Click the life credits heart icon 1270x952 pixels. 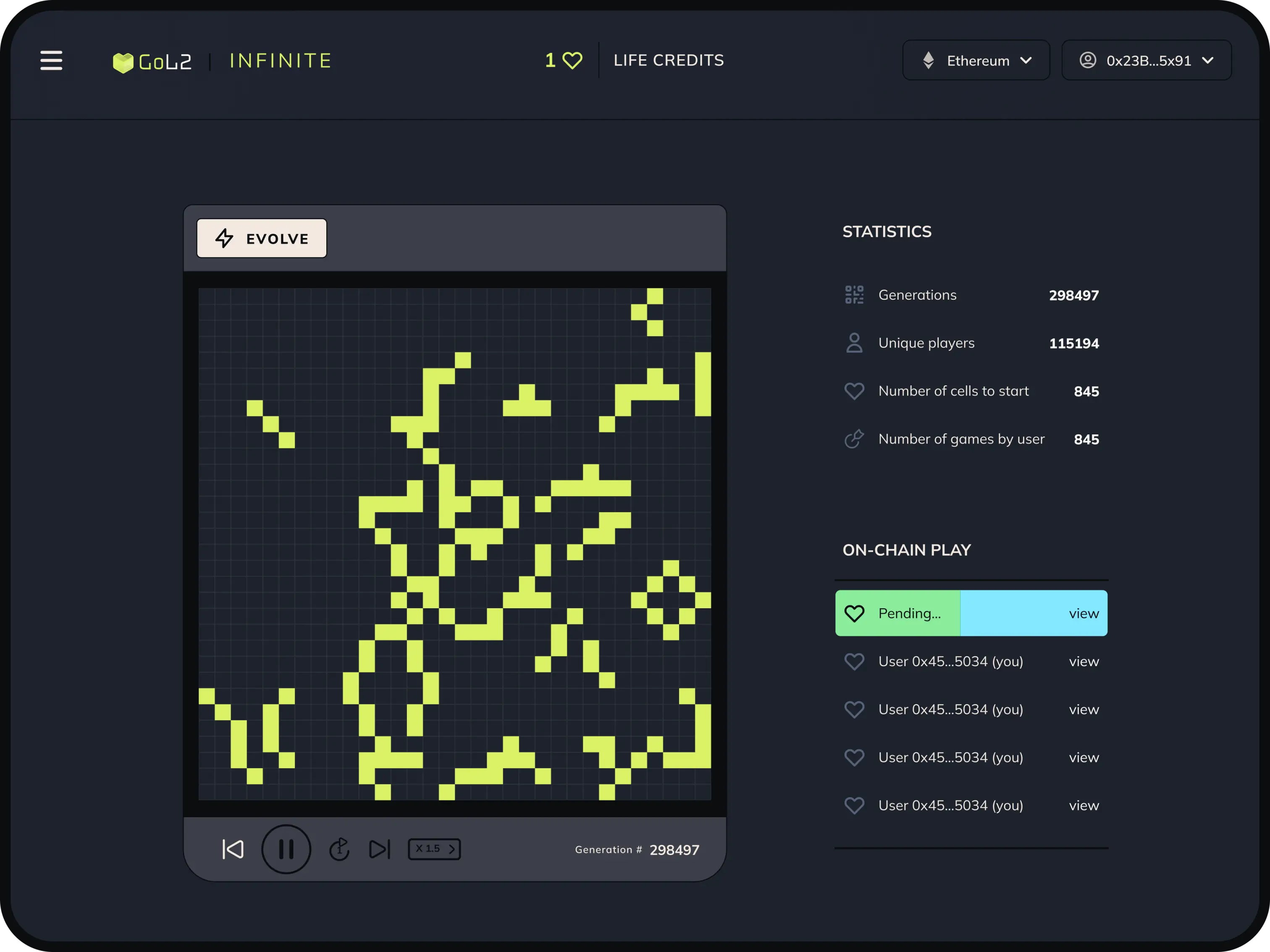tap(572, 60)
